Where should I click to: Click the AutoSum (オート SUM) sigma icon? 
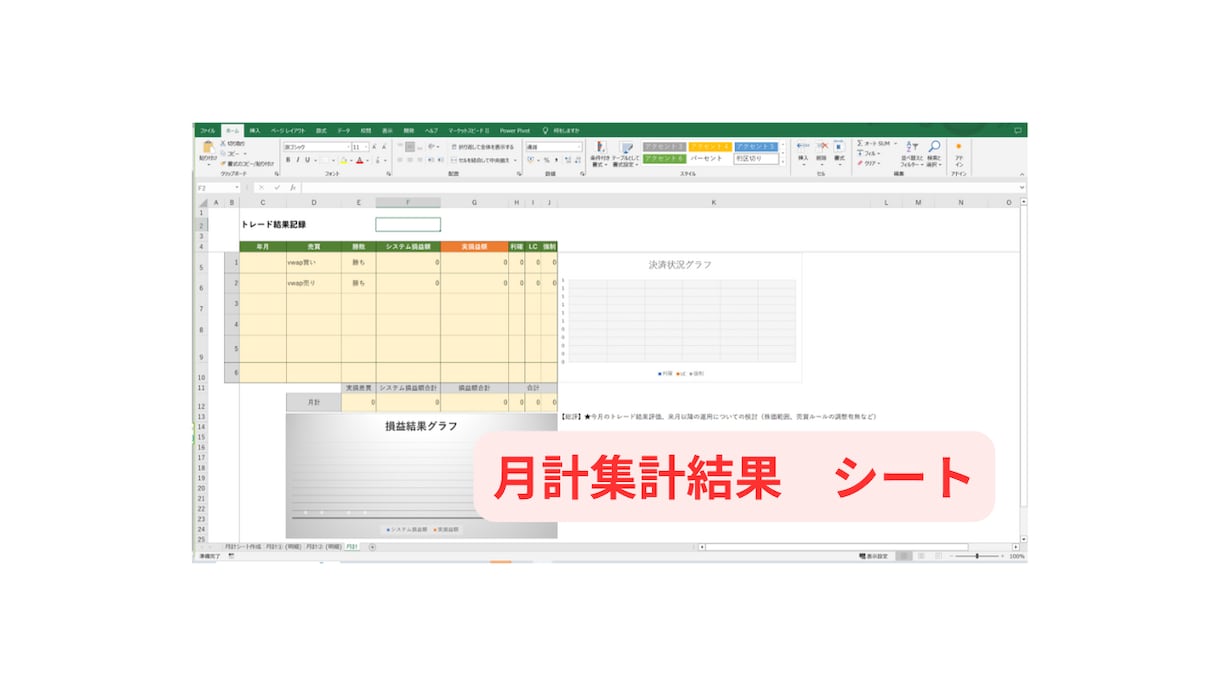[860, 143]
